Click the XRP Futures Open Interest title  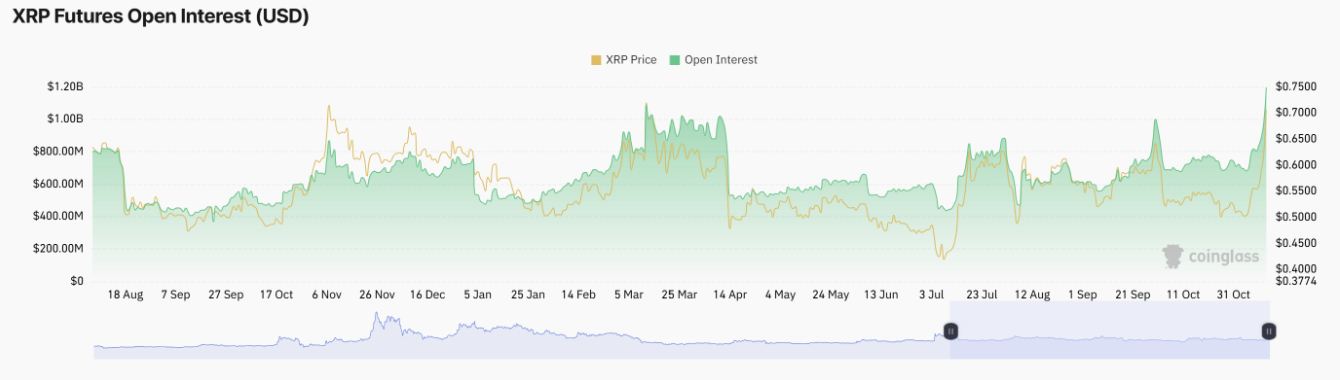161,16
